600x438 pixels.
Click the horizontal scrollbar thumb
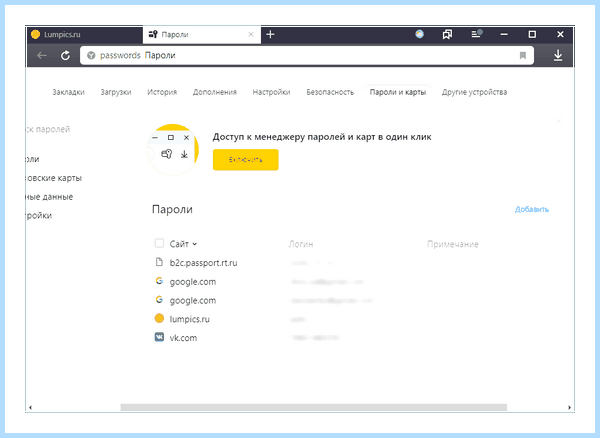click(314, 407)
